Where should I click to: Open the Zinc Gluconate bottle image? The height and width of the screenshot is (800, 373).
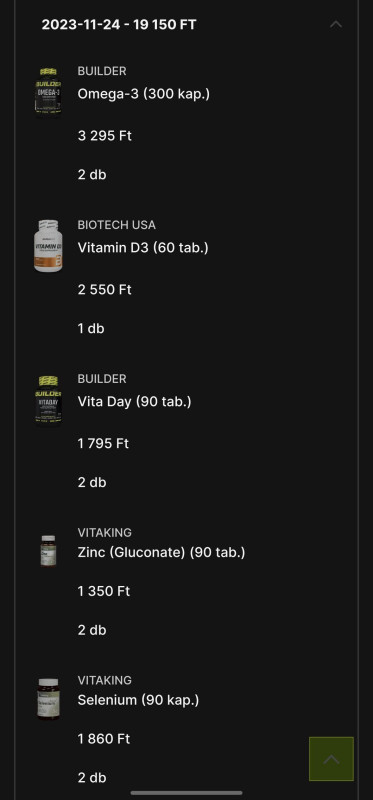point(48,551)
